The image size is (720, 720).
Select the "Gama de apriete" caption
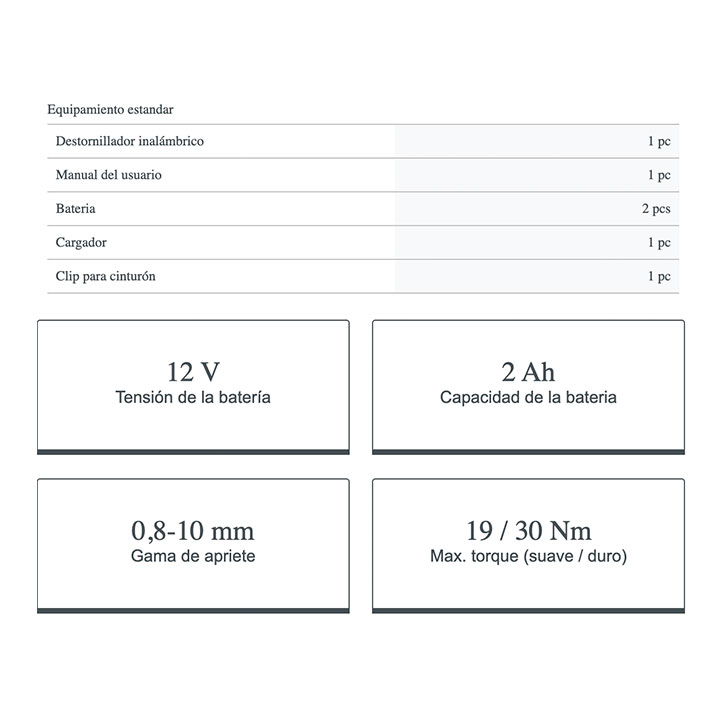pyautogui.click(x=193, y=555)
